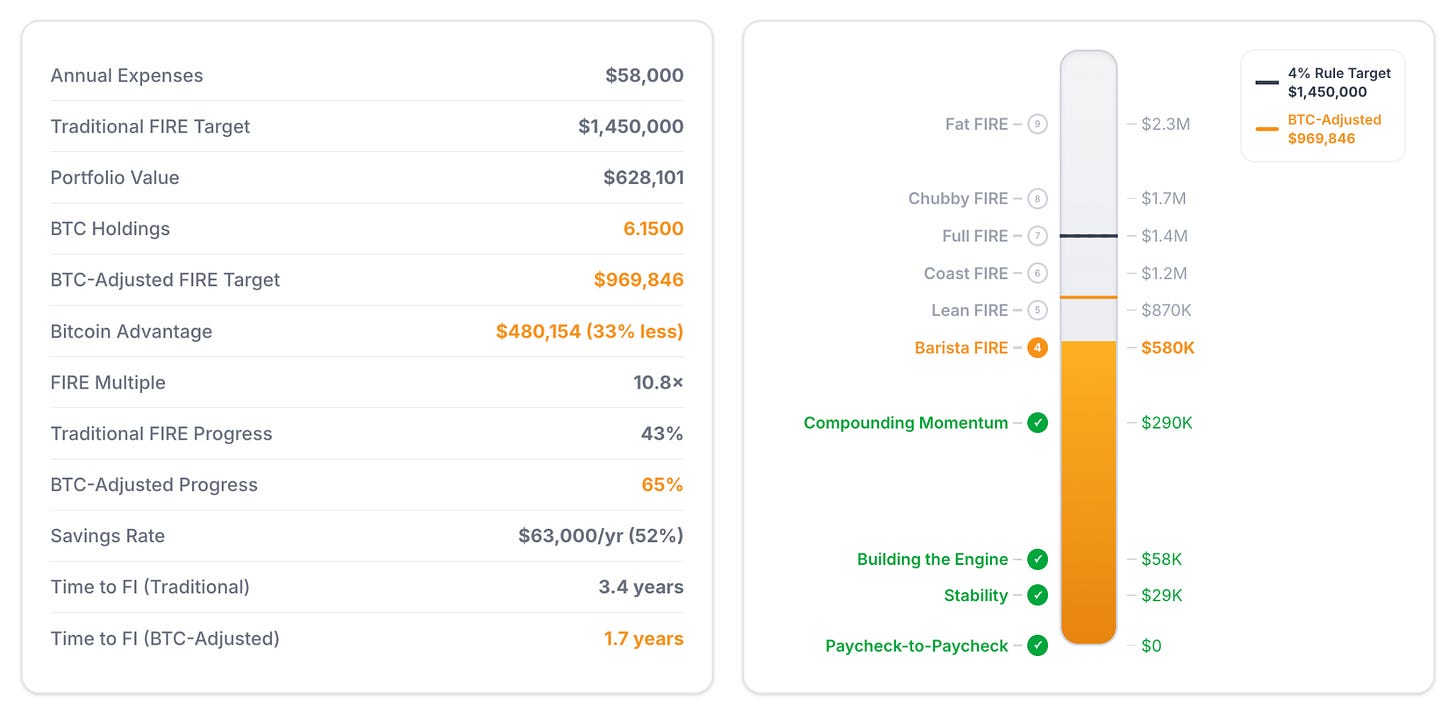The height and width of the screenshot is (717, 1456).
Task: Click the Time to FI BTC-Adjusted value
Action: 643,639
